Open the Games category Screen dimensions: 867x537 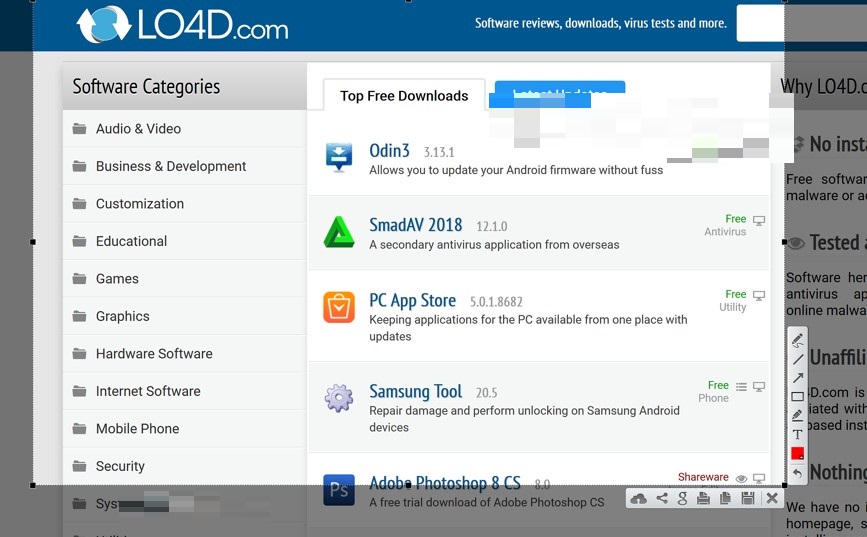(117, 279)
